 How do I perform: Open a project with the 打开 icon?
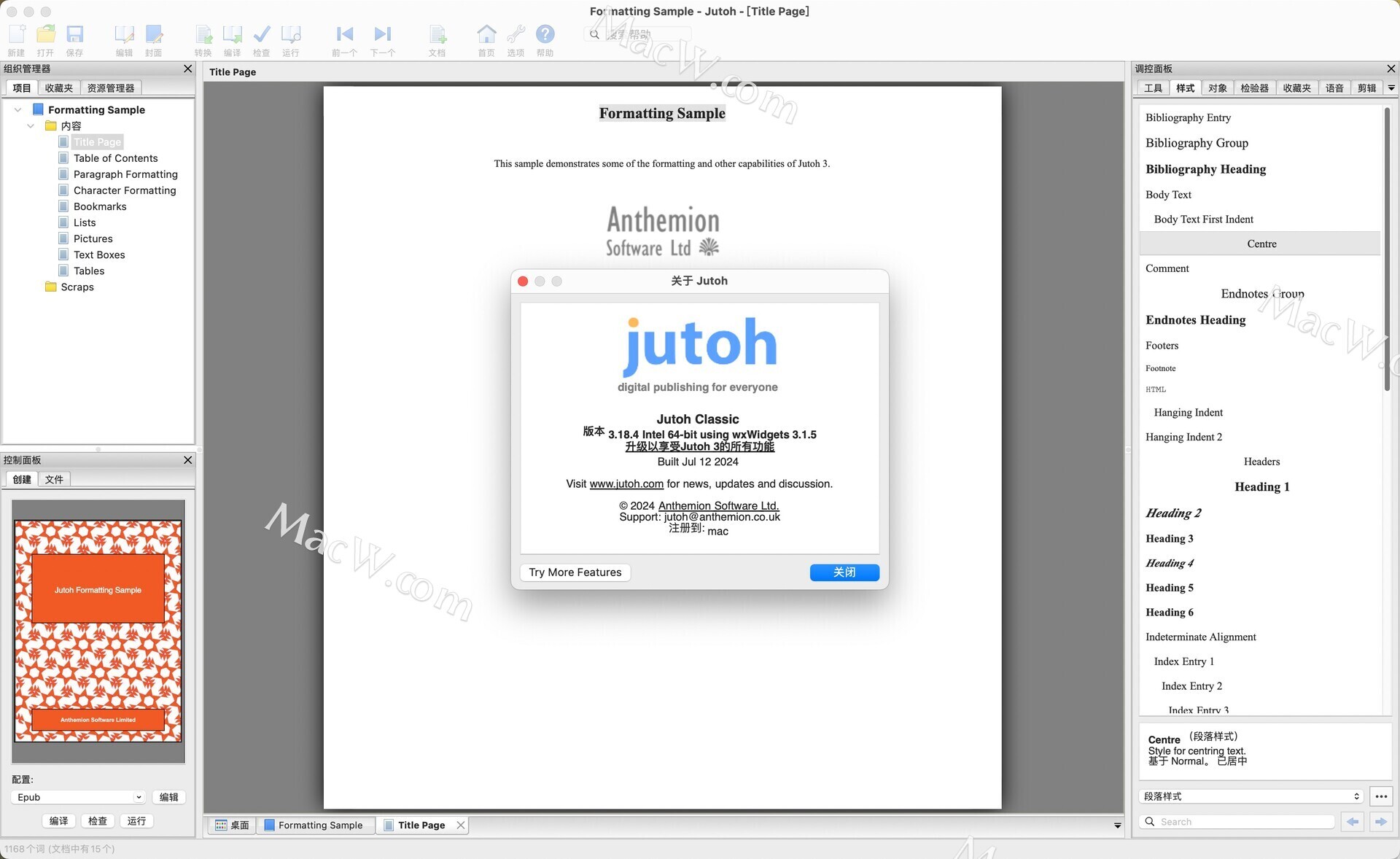point(46,40)
